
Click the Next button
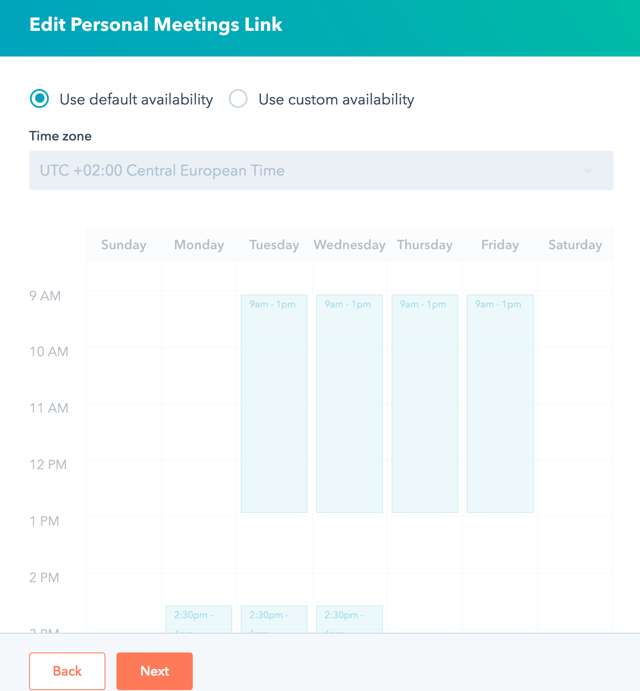pos(154,671)
